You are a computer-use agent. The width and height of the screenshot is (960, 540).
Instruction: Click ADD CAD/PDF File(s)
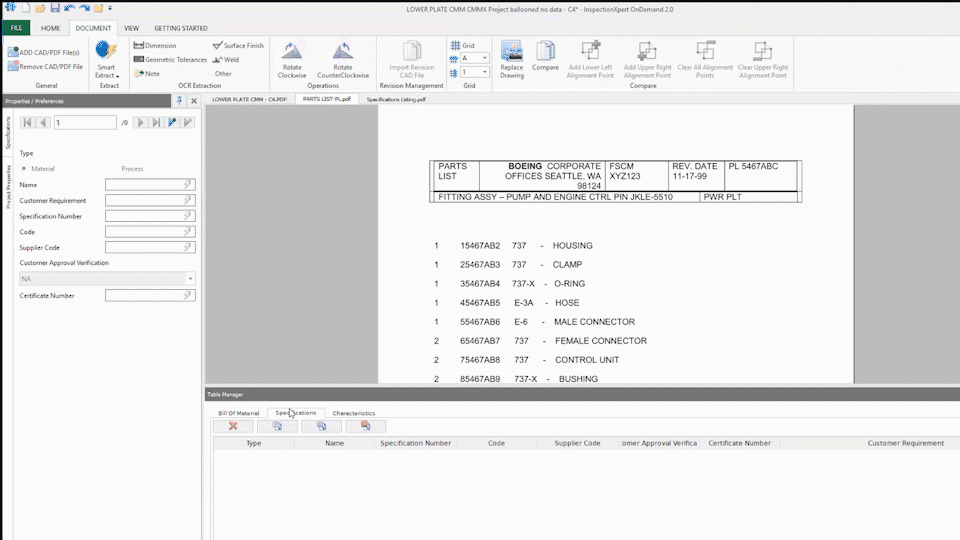click(44, 52)
